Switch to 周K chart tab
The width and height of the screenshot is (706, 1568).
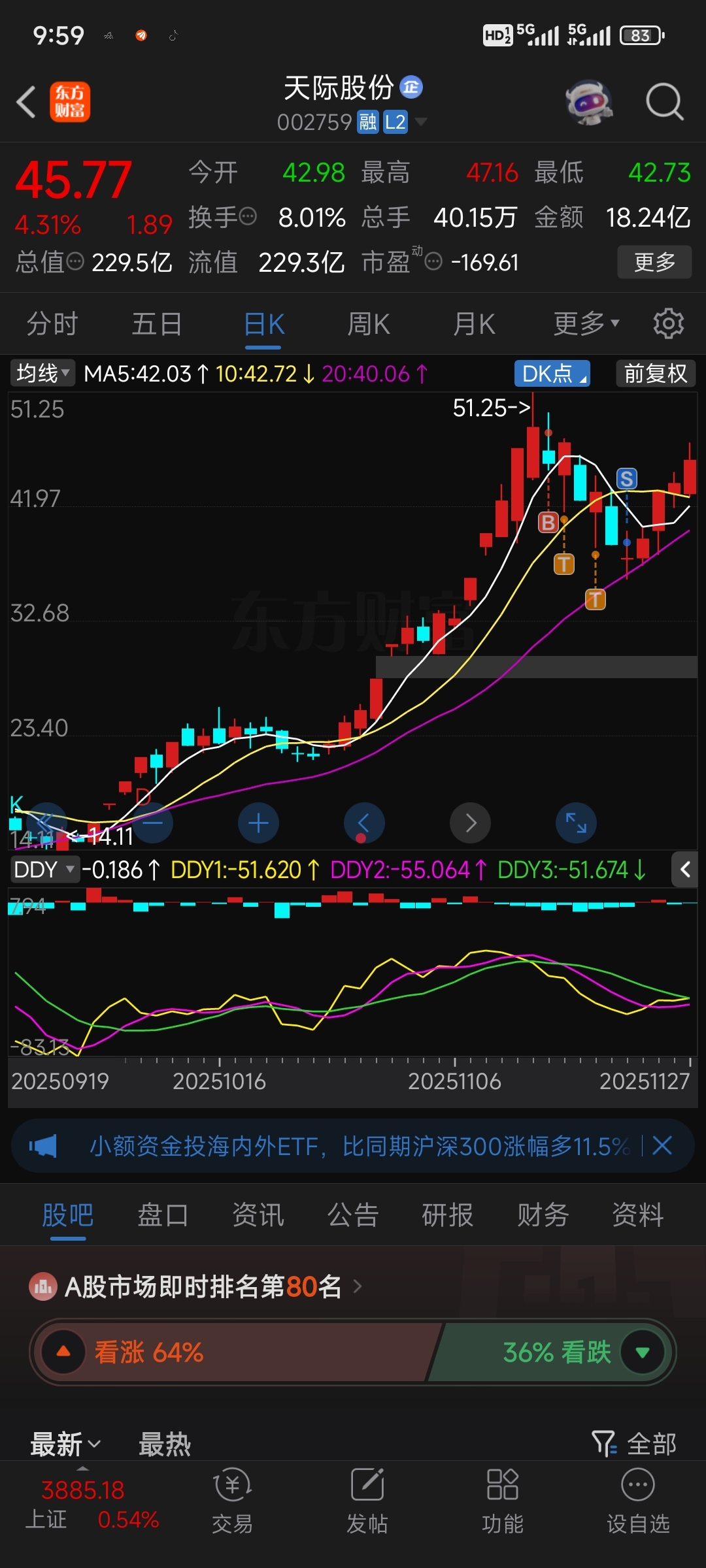pyautogui.click(x=368, y=324)
